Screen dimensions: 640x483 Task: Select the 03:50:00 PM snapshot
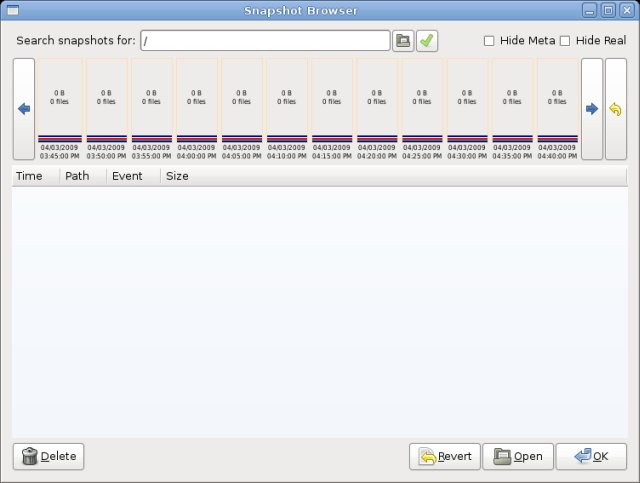tap(107, 109)
